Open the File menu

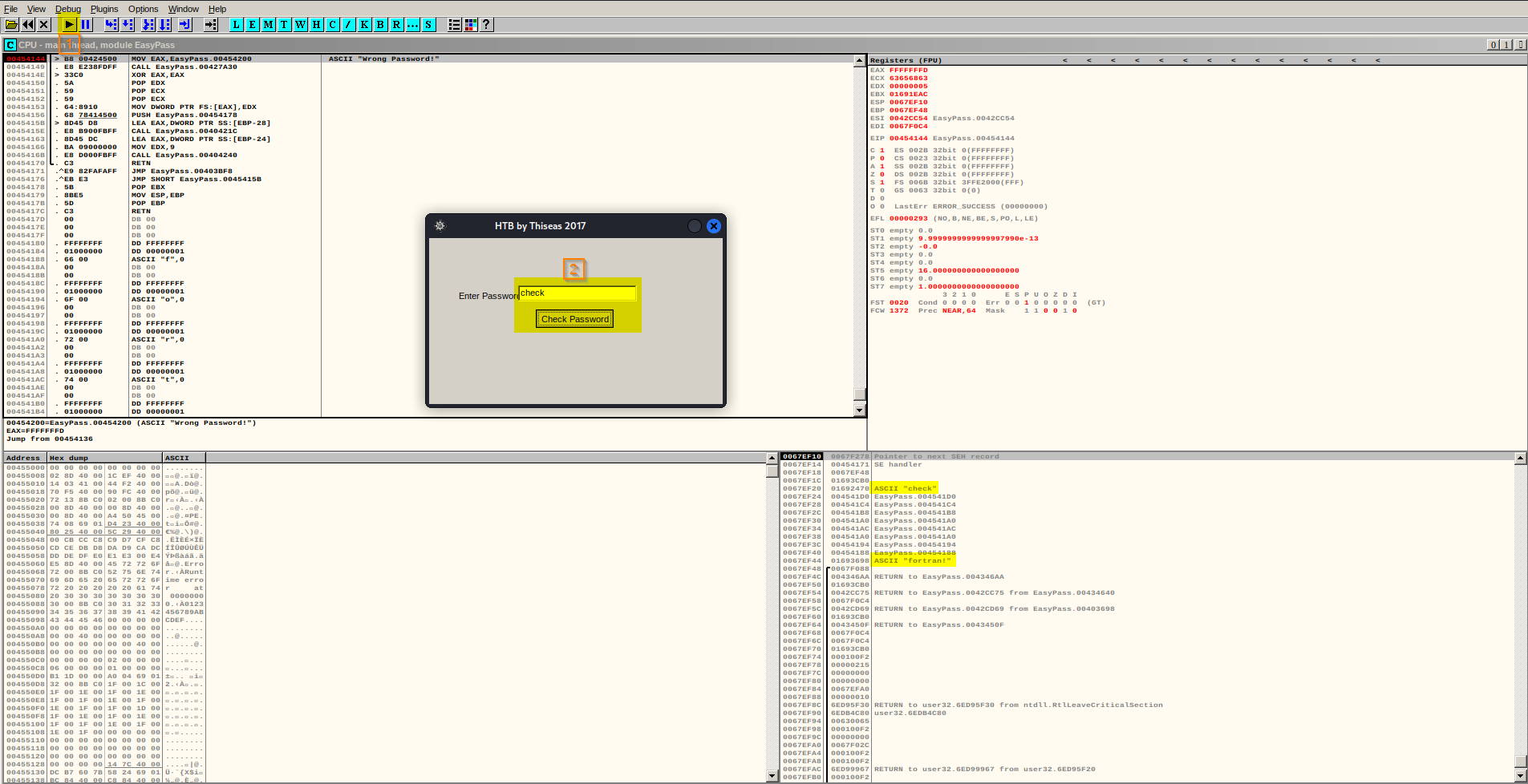click(x=11, y=9)
